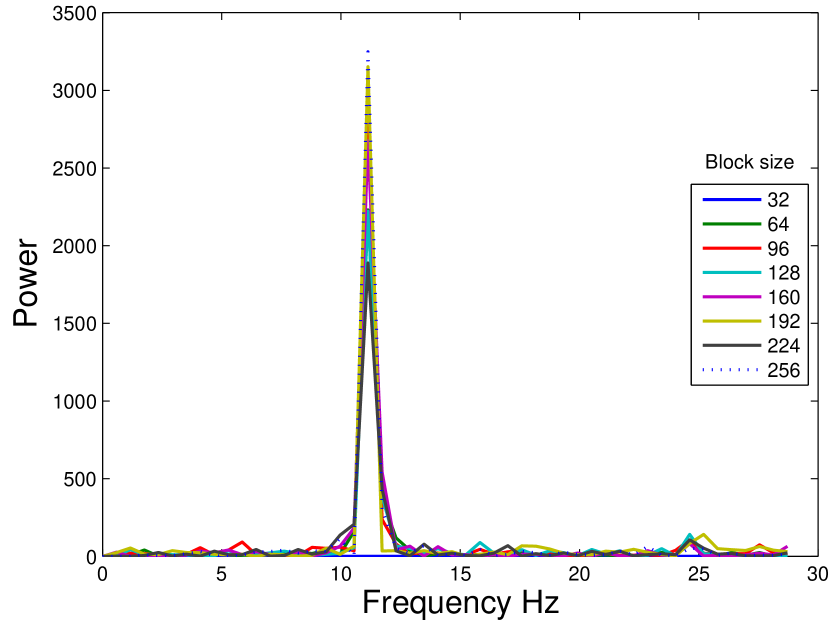Select the legend label "96"
Viewport: 830px width, 623px height.
[x=778, y=249]
